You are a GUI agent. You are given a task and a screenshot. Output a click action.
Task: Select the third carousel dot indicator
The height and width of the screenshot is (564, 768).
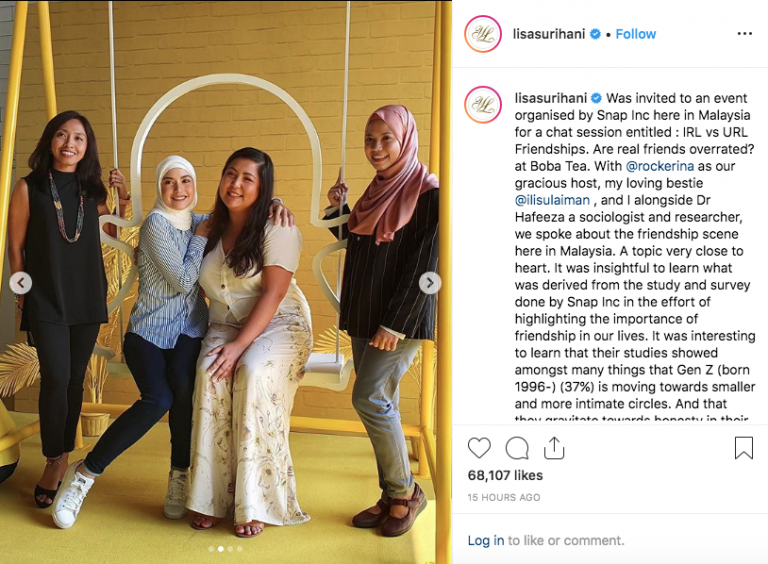click(x=230, y=549)
